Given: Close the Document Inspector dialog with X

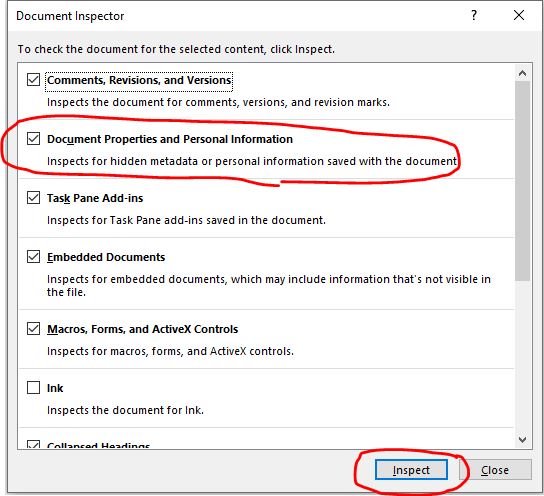Looking at the screenshot, I should coord(519,15).
